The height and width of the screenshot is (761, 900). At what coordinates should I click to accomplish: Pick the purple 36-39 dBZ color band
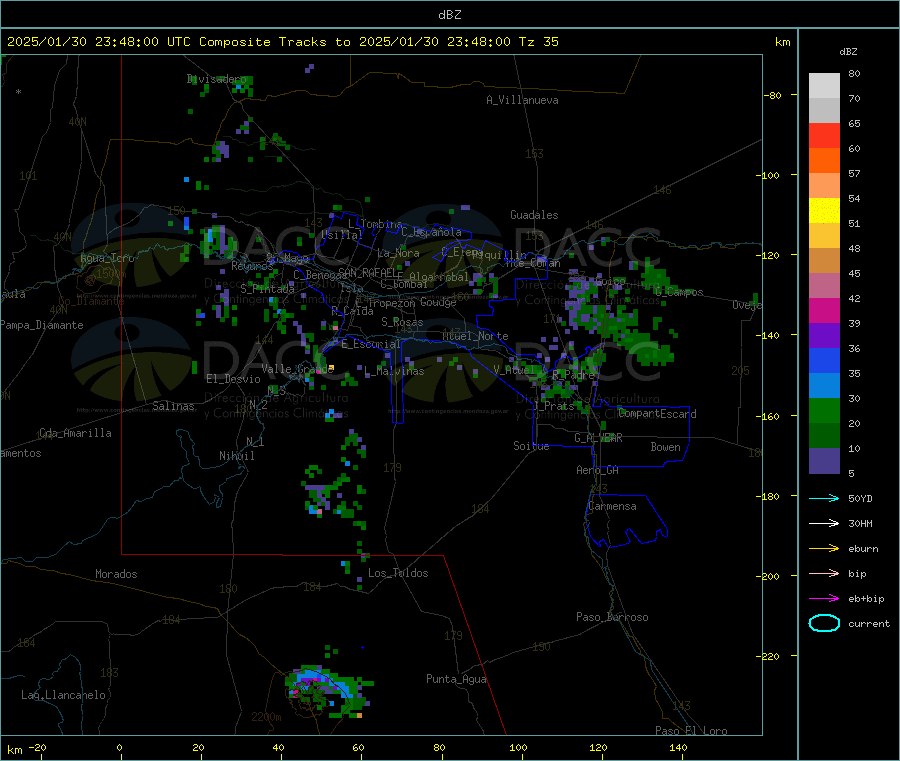click(x=824, y=336)
